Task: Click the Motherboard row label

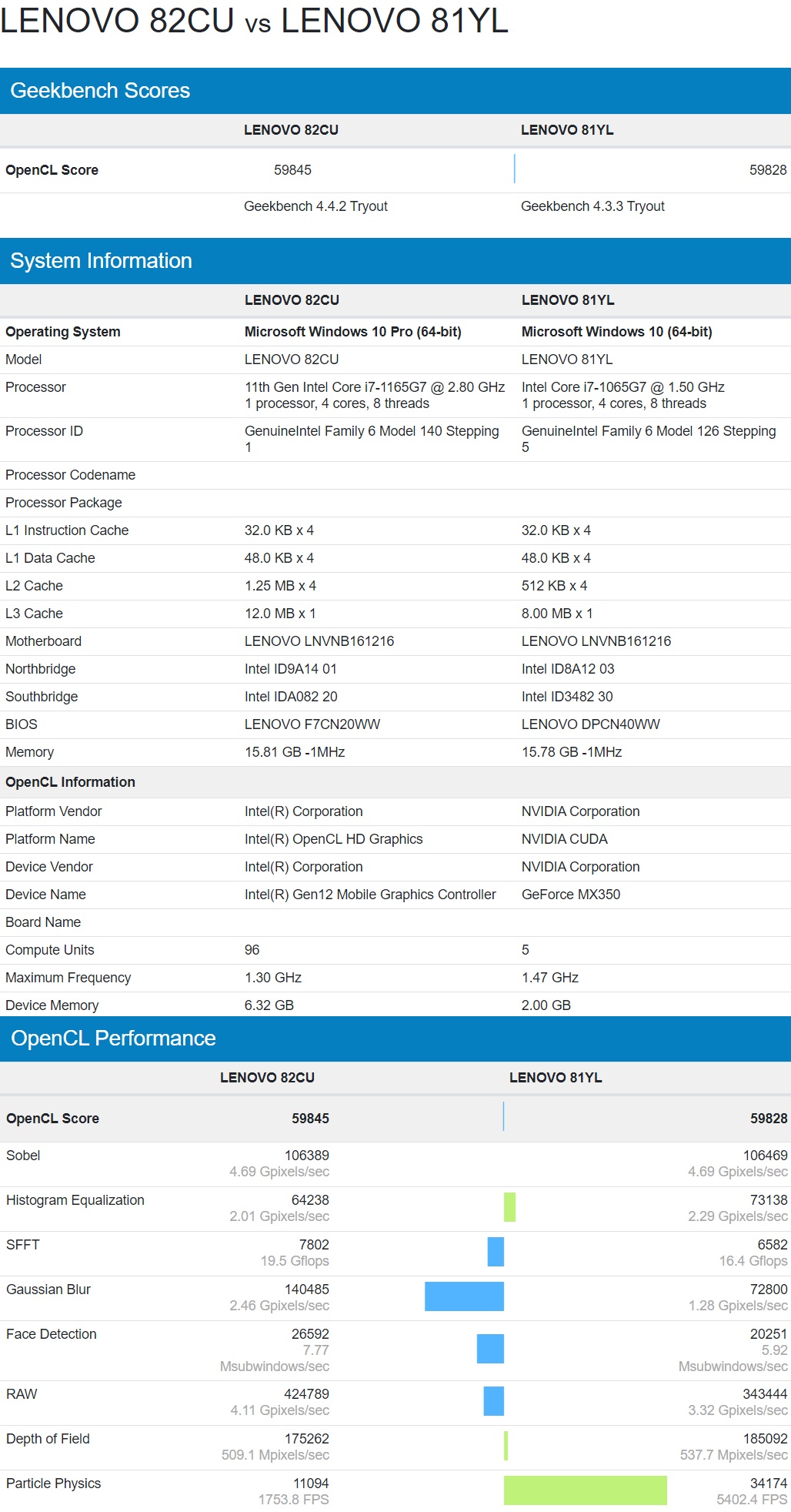Action: point(43,641)
